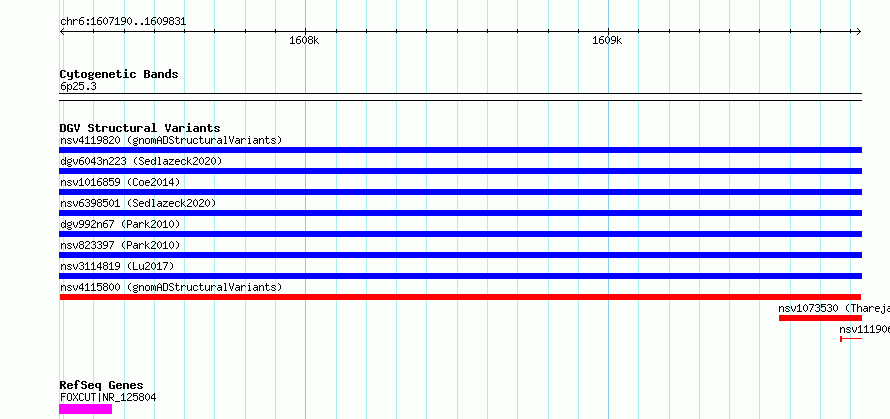
Task: Select the red bar under nsv1073530
Action: tap(820, 318)
